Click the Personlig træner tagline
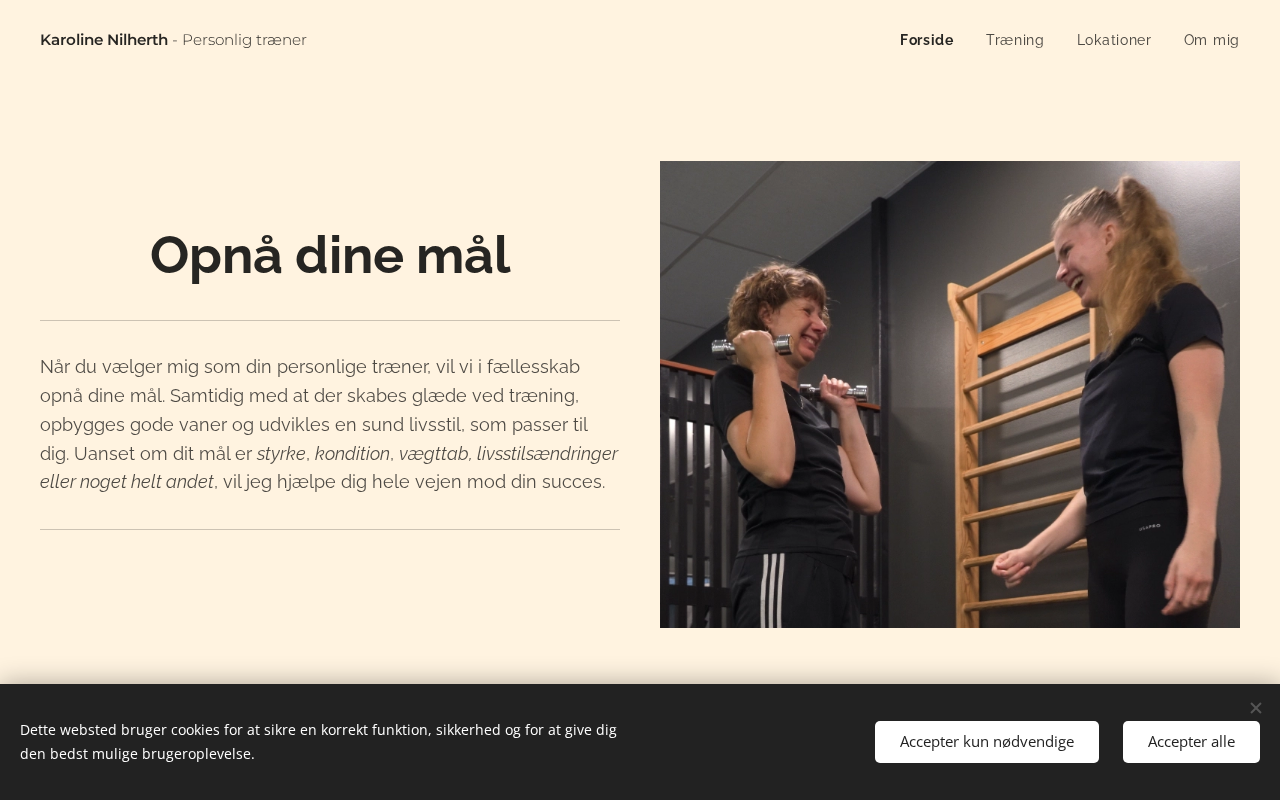 point(244,40)
